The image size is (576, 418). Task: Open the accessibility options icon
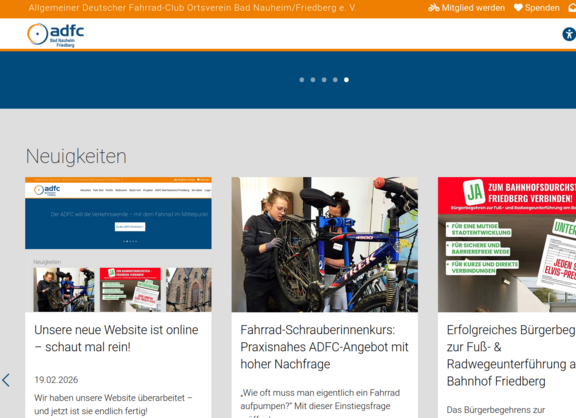[569, 34]
